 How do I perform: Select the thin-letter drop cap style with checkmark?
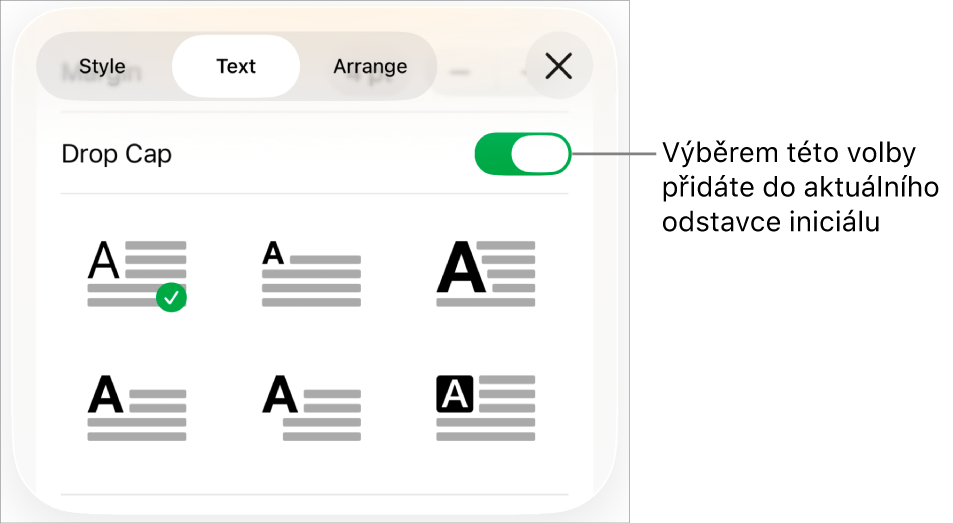[x=136, y=273]
